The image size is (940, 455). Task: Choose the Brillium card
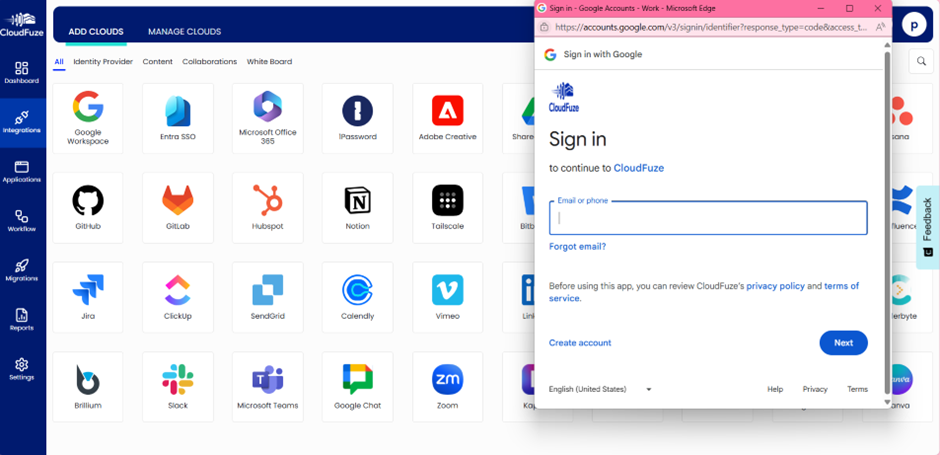[88, 387]
